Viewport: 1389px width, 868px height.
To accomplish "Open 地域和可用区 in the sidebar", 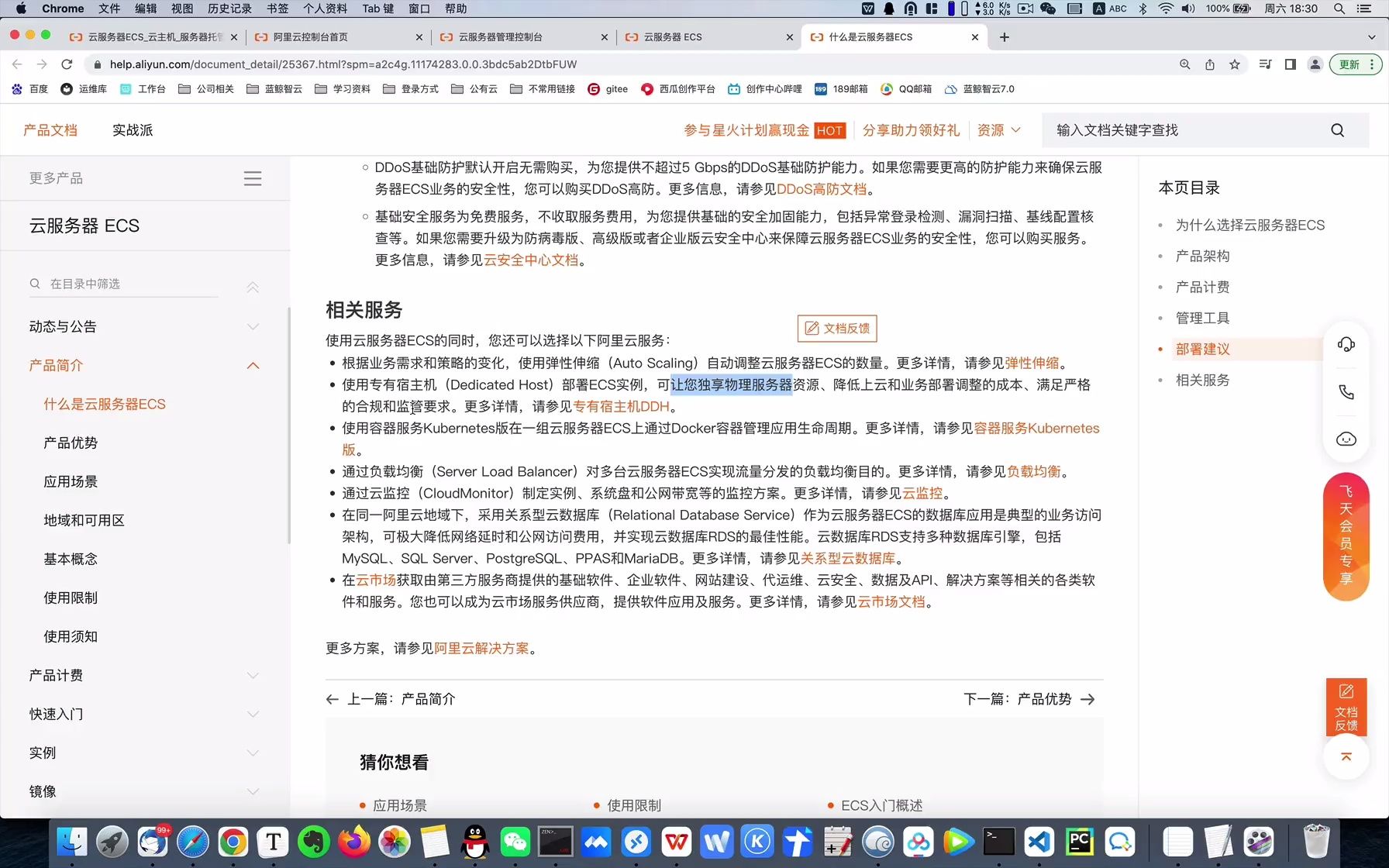I will tap(84, 520).
